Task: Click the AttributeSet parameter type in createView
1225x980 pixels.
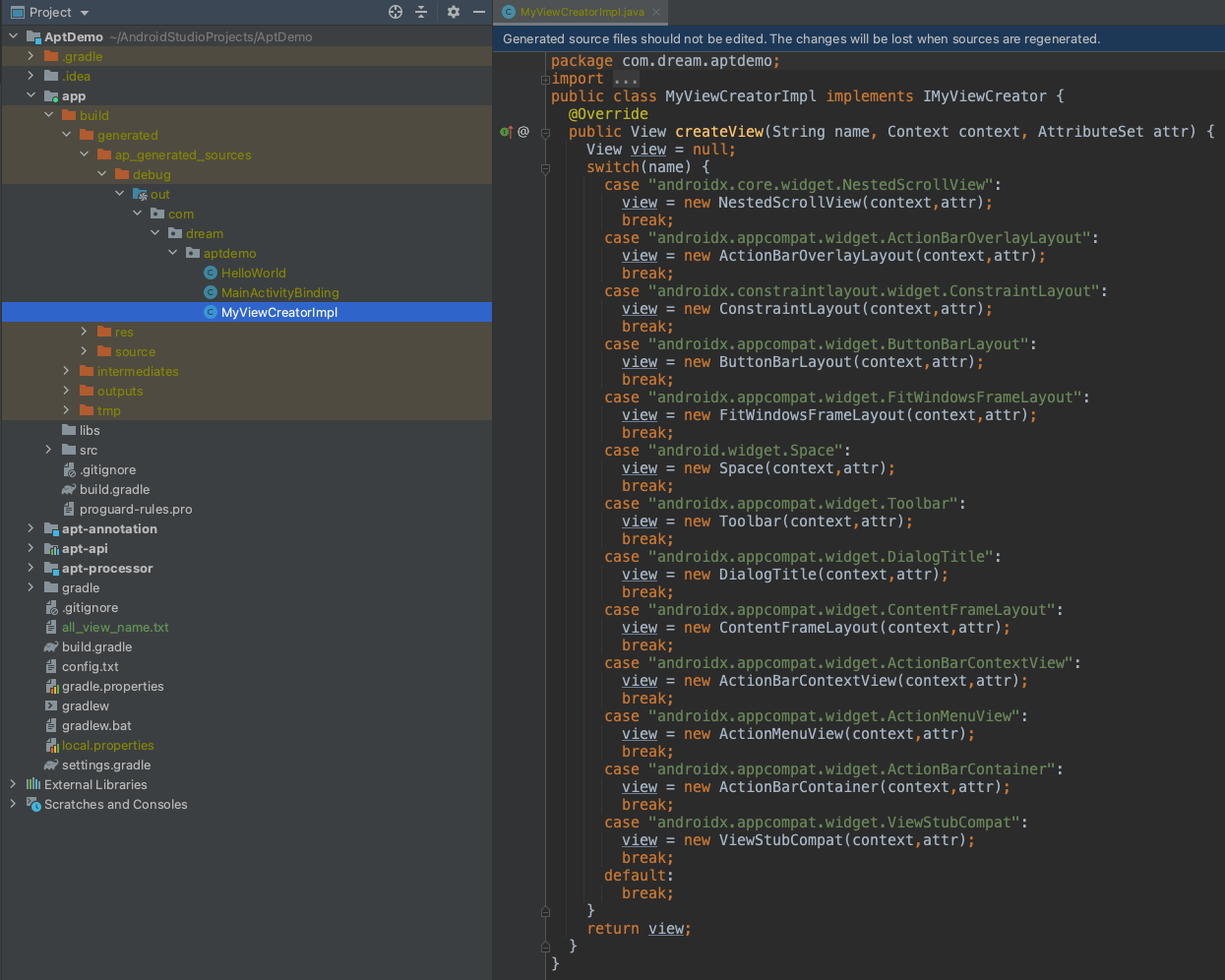Action: (x=1090, y=132)
